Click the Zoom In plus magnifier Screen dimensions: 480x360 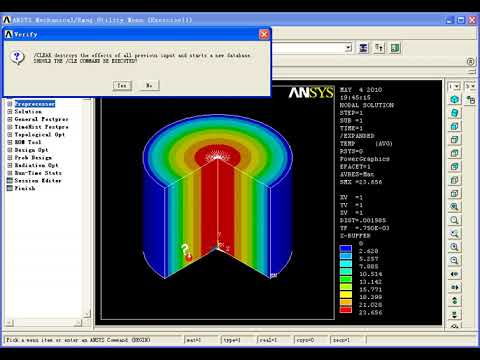click(x=454, y=247)
